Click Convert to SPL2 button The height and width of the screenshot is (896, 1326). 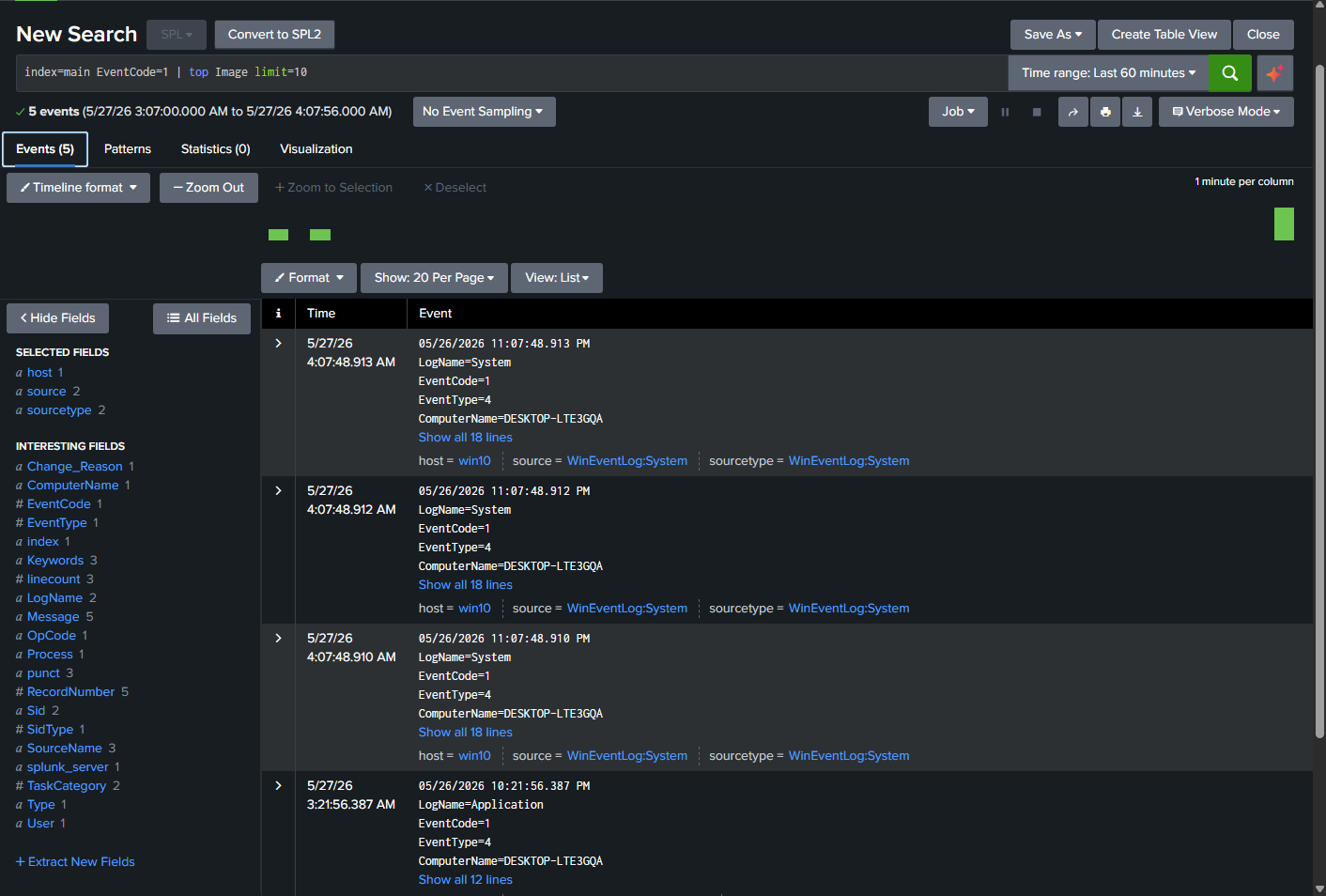(274, 35)
